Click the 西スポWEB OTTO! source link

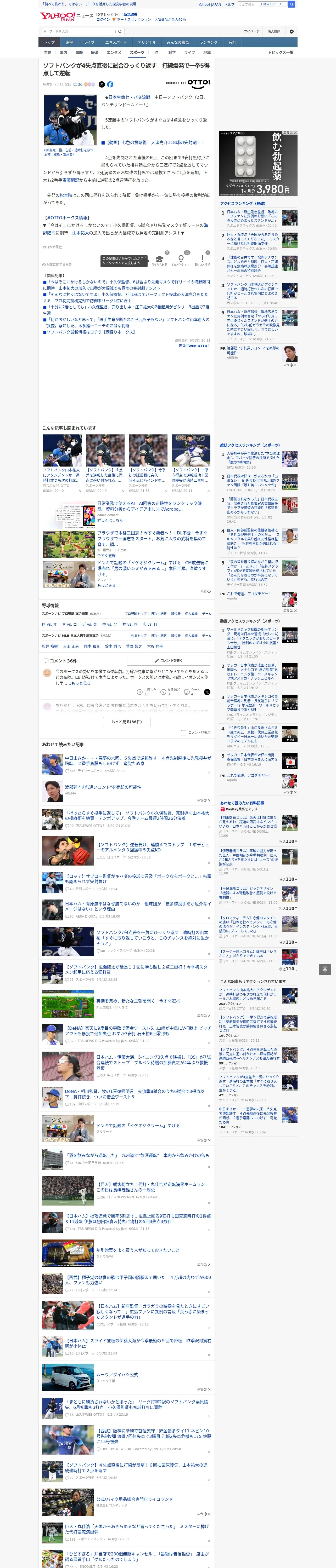point(194,346)
